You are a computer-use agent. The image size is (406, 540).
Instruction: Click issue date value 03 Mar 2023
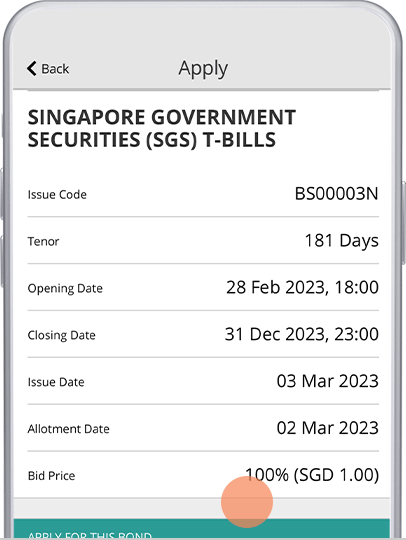[327, 381]
